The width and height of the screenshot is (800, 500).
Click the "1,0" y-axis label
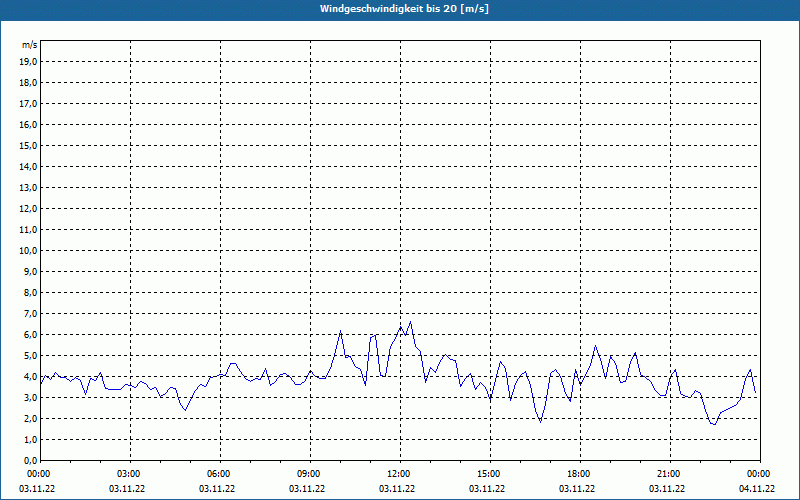(x=30, y=439)
